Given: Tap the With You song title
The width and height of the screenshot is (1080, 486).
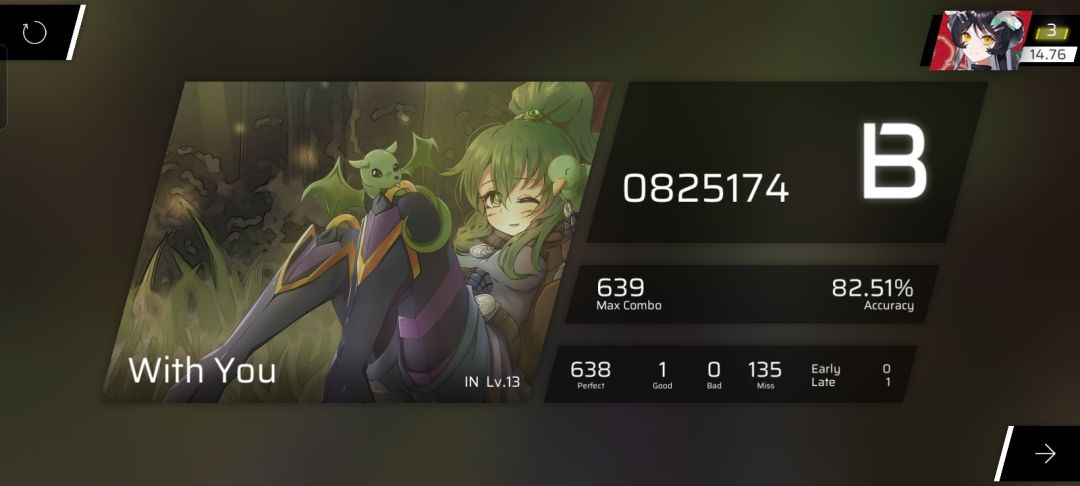Looking at the screenshot, I should point(202,370).
